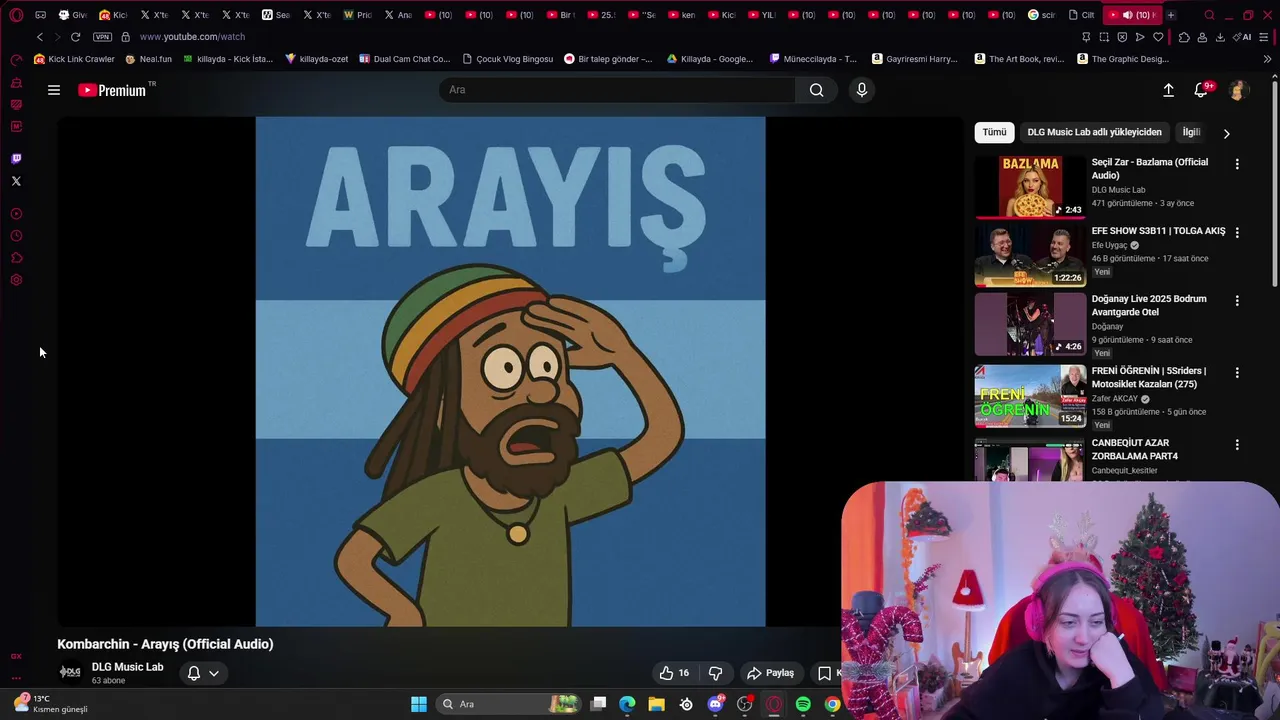Open options for FRENİ ÖĞRENİN video
Viewport: 1280px width, 720px height.
1237,372
